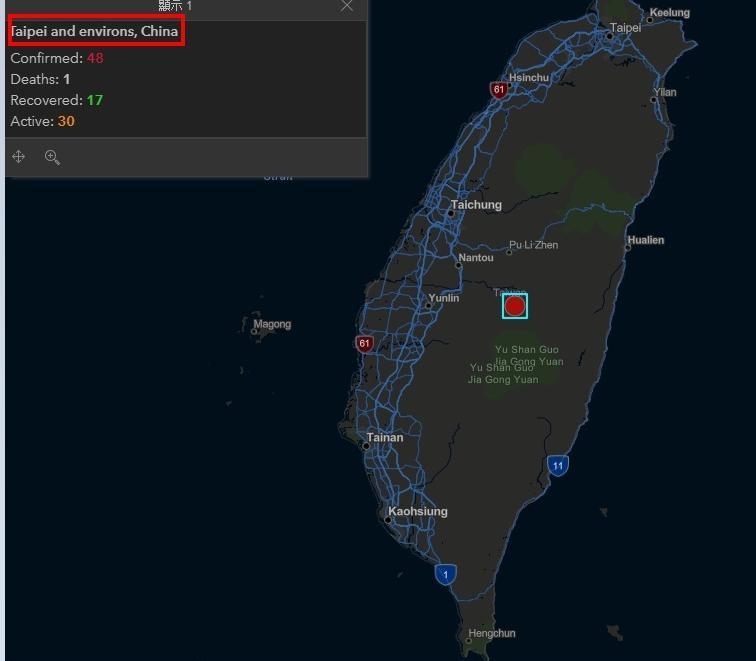The height and width of the screenshot is (661, 756).
Task: Click the Hengchun label
Action: click(x=492, y=633)
